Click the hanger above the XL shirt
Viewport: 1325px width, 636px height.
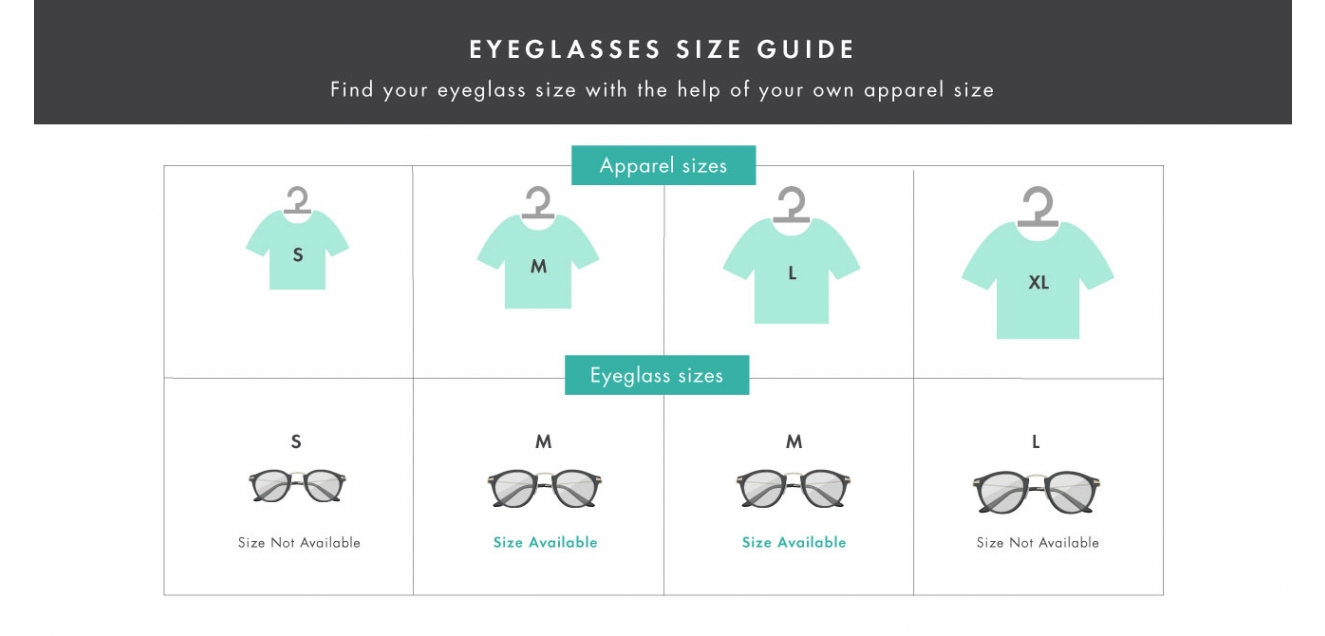click(x=1038, y=207)
